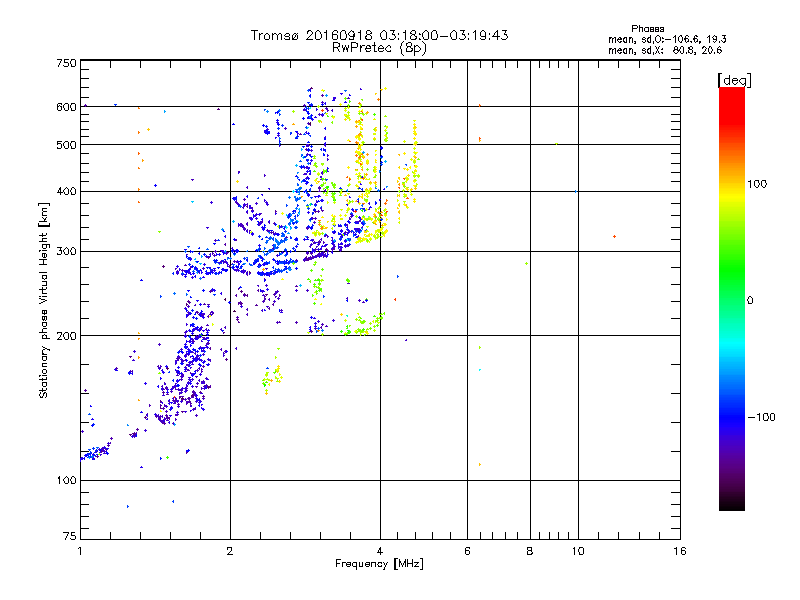Click the 'Phases' header label
Image resolution: width=800 pixels, height=600 pixels.
[647, 29]
